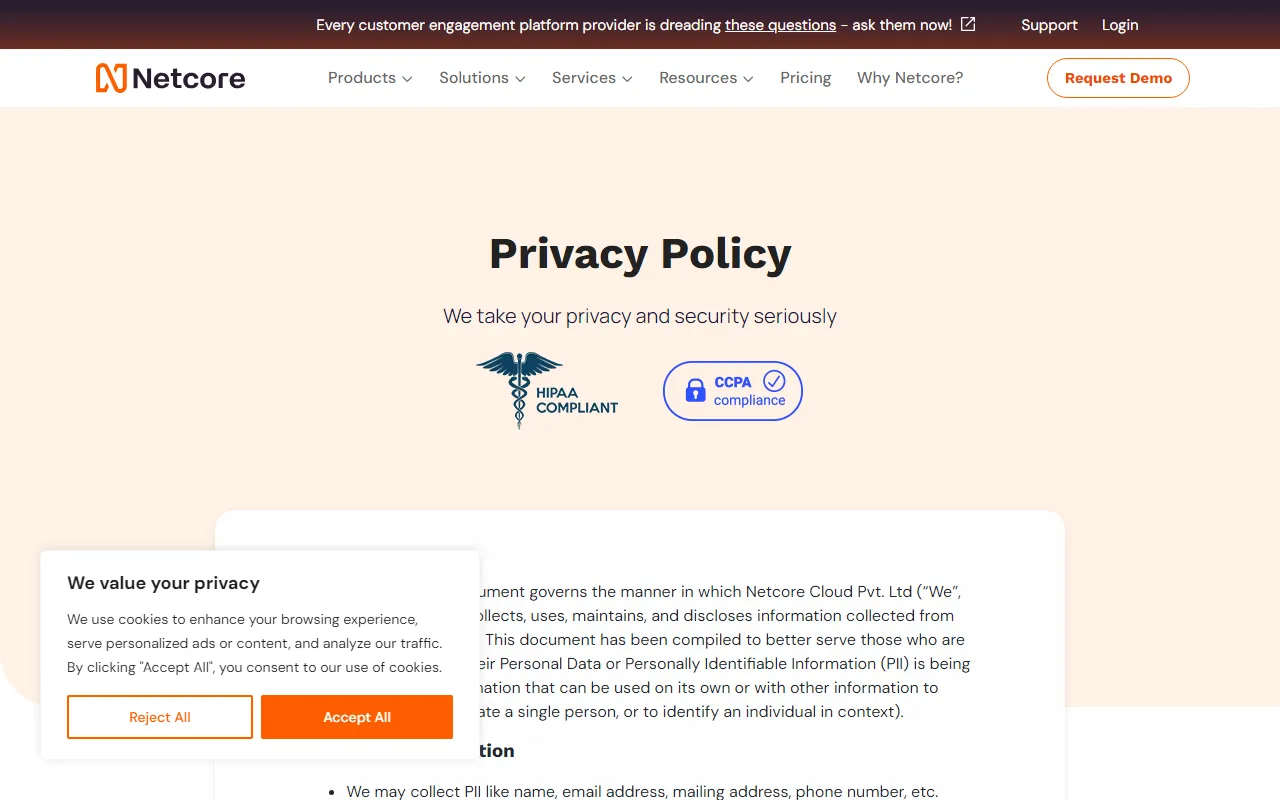
Task: Click the CCPA checkmark circle icon
Action: [774, 381]
